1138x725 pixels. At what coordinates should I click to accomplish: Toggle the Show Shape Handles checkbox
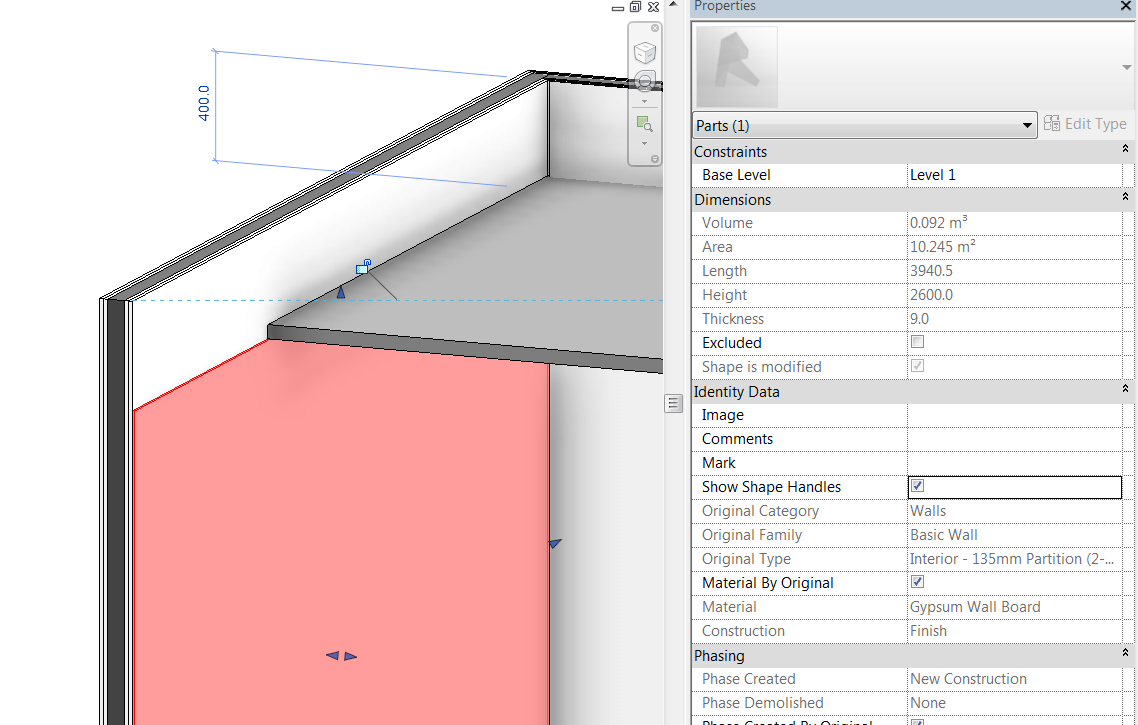(x=917, y=486)
